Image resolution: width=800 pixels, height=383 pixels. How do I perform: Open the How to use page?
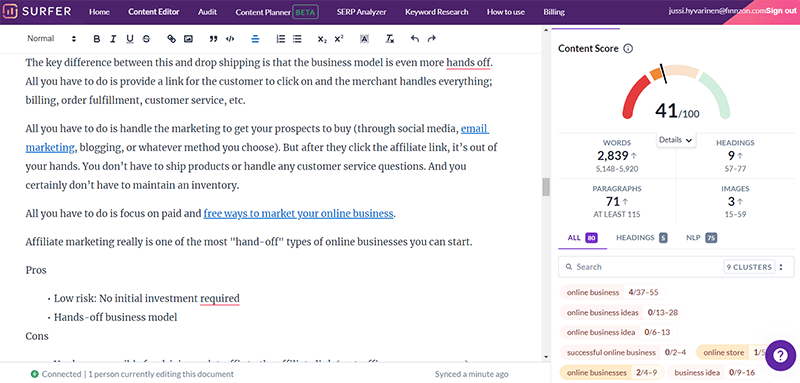click(x=506, y=12)
